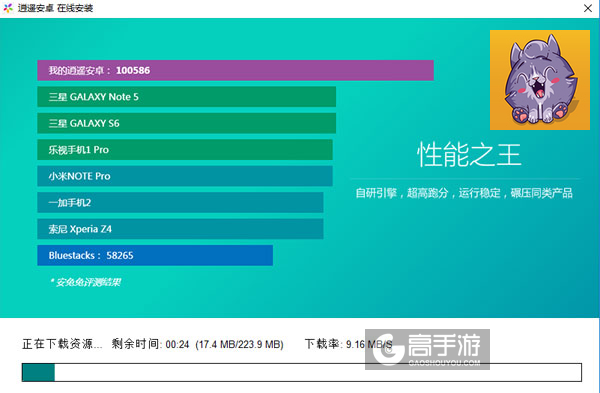600x393 pixels.
Task: Click the blue Bluestacks 58265 bar
Action: (155, 255)
